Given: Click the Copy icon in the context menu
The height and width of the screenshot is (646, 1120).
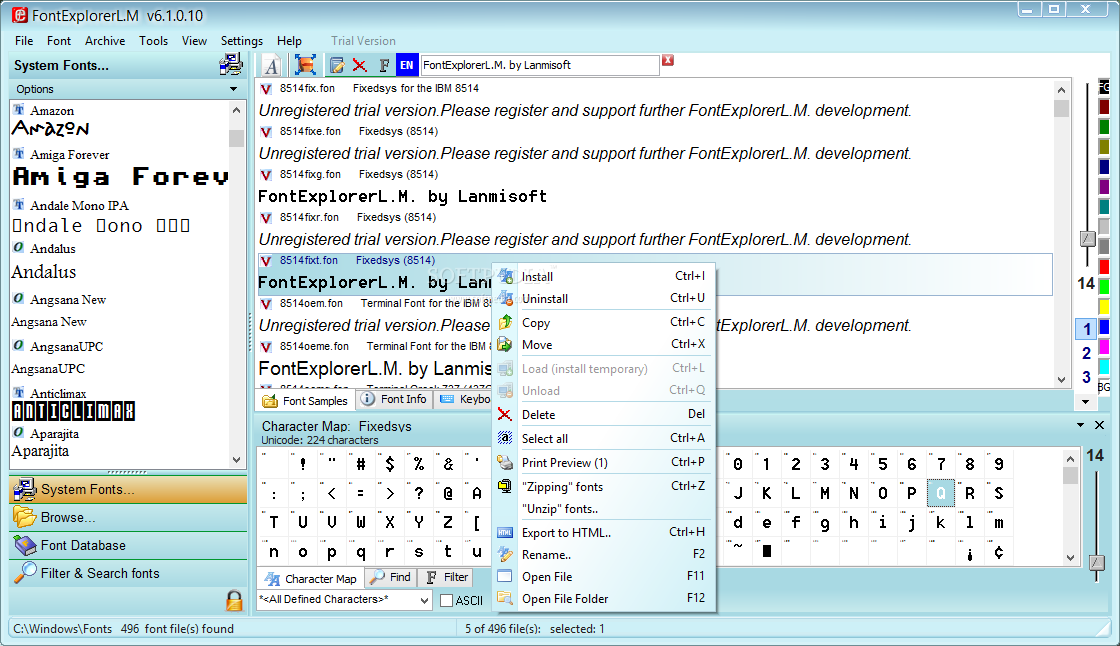Looking at the screenshot, I should [505, 322].
